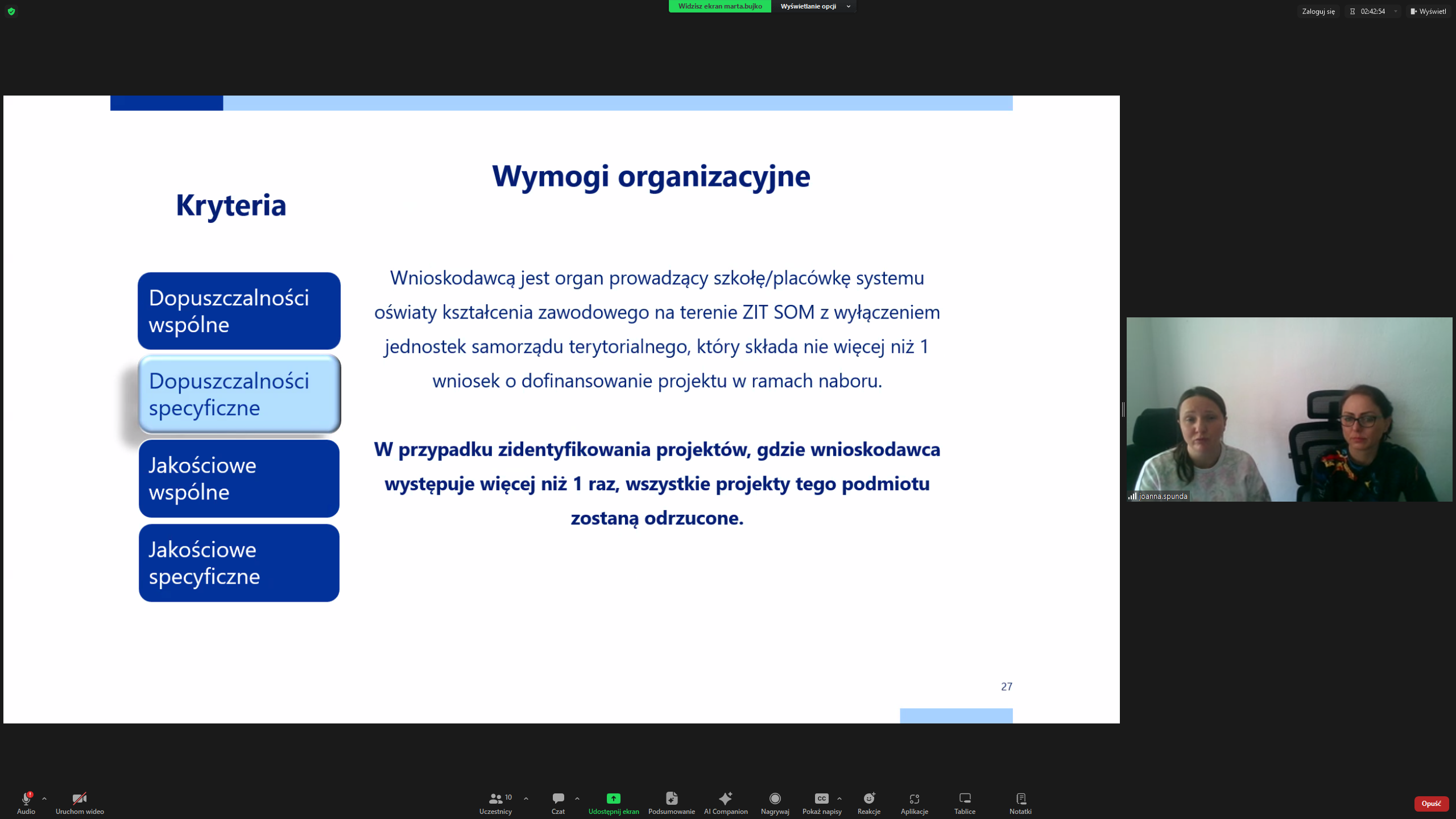Turn on camera with Uruchom wideo

pyautogui.click(x=80, y=803)
